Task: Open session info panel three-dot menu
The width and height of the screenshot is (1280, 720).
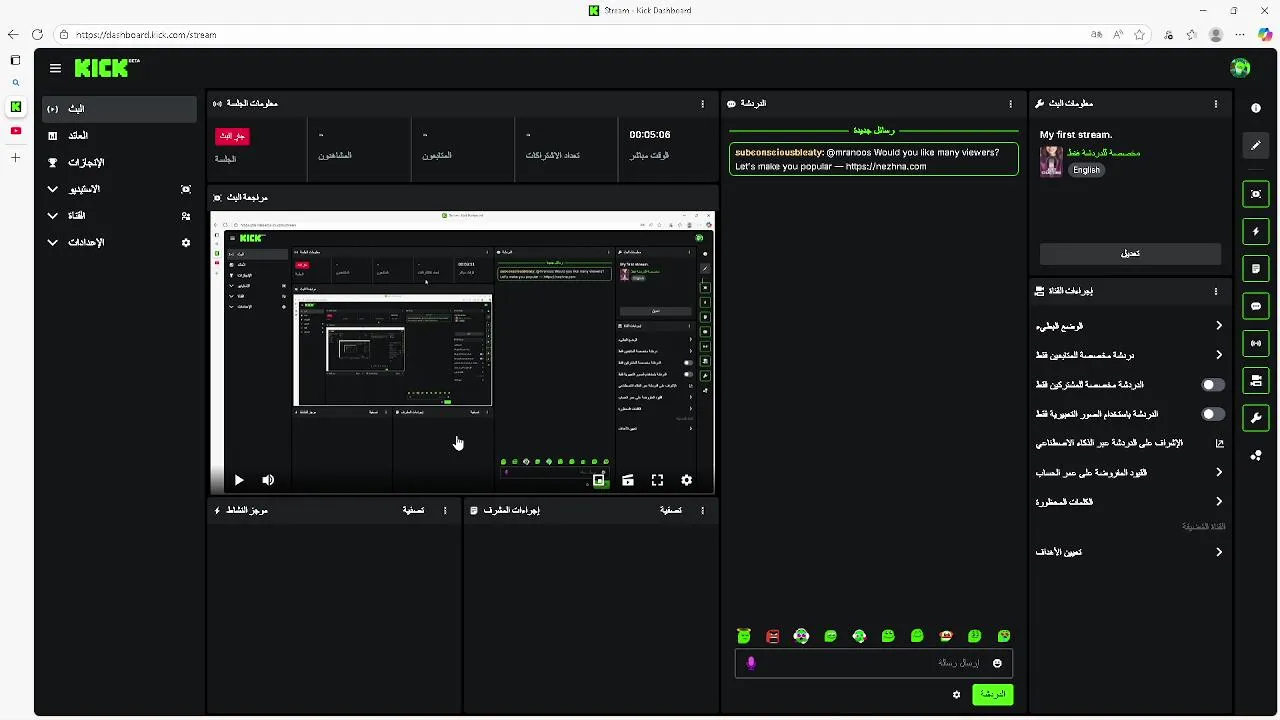Action: pyautogui.click(x=703, y=103)
